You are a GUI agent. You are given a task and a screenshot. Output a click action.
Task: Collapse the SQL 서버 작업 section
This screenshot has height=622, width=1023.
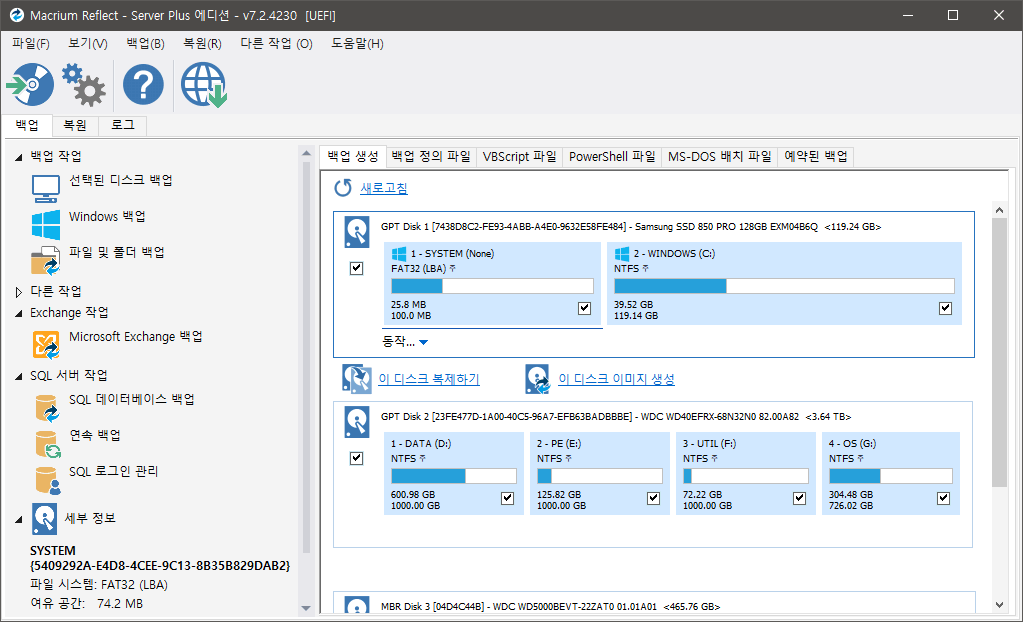[x=18, y=376]
